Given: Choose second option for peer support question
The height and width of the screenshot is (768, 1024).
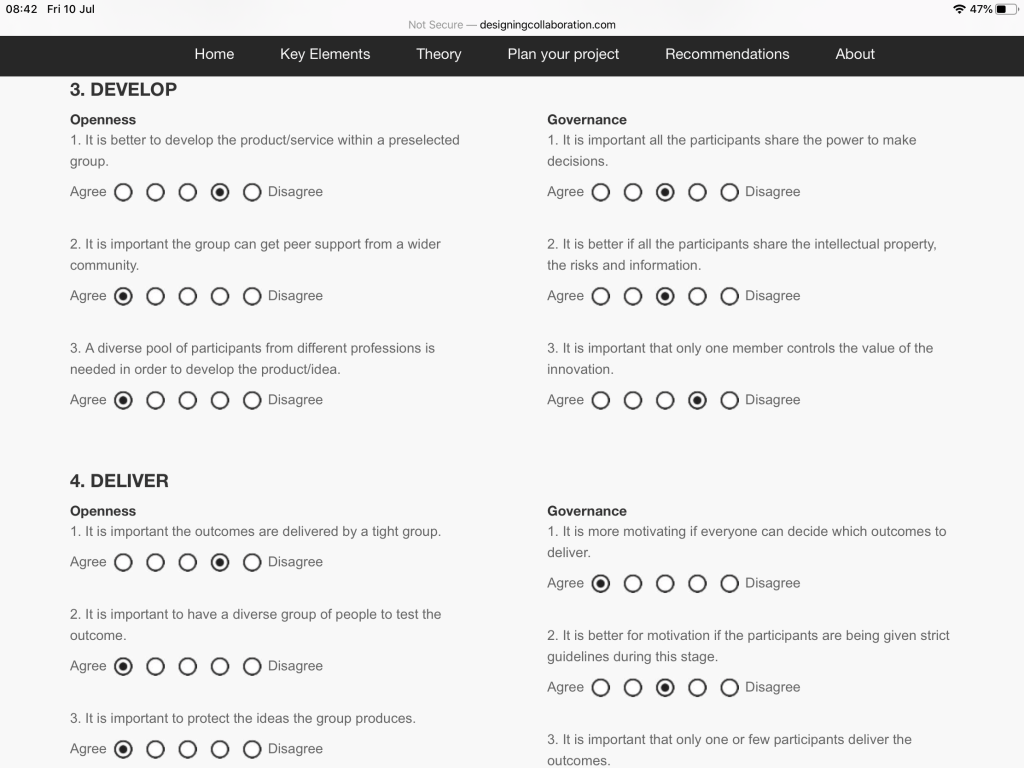Looking at the screenshot, I should (x=156, y=296).
